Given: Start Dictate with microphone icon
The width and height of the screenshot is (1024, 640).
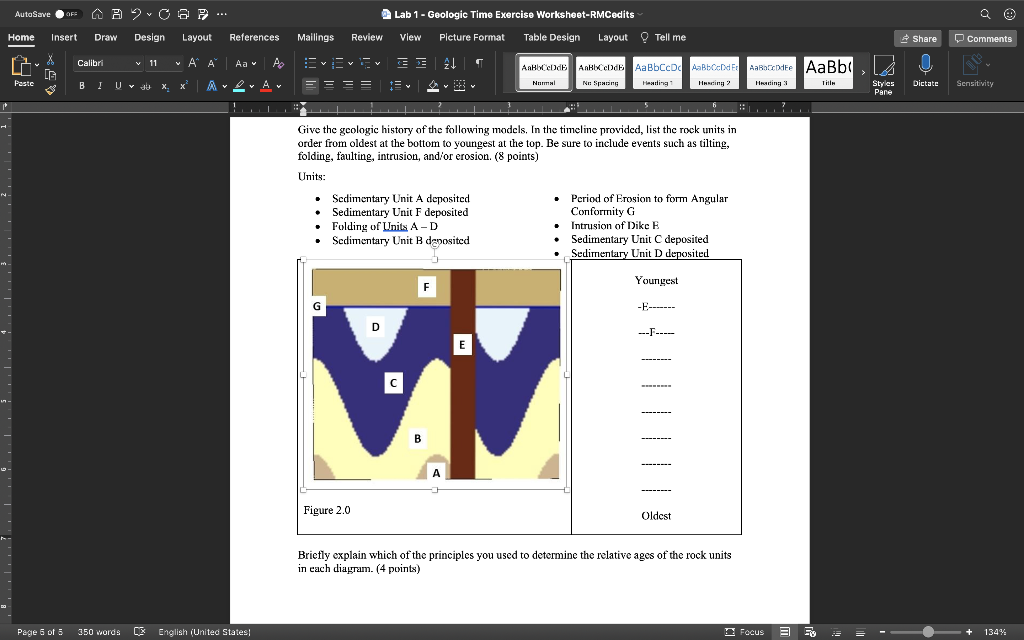Looking at the screenshot, I should [x=925, y=71].
